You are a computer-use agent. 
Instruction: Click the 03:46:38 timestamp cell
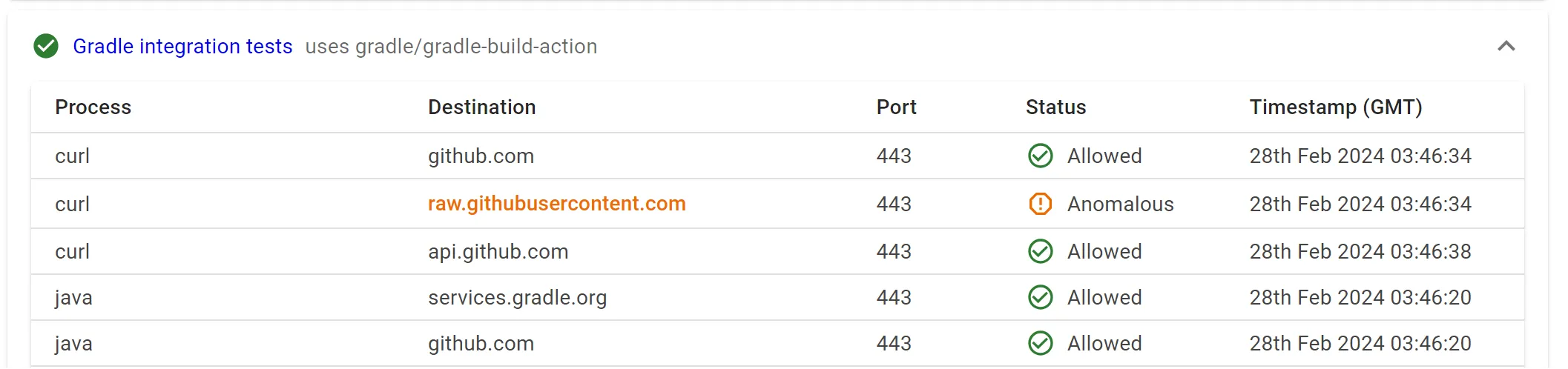[x=1360, y=251]
